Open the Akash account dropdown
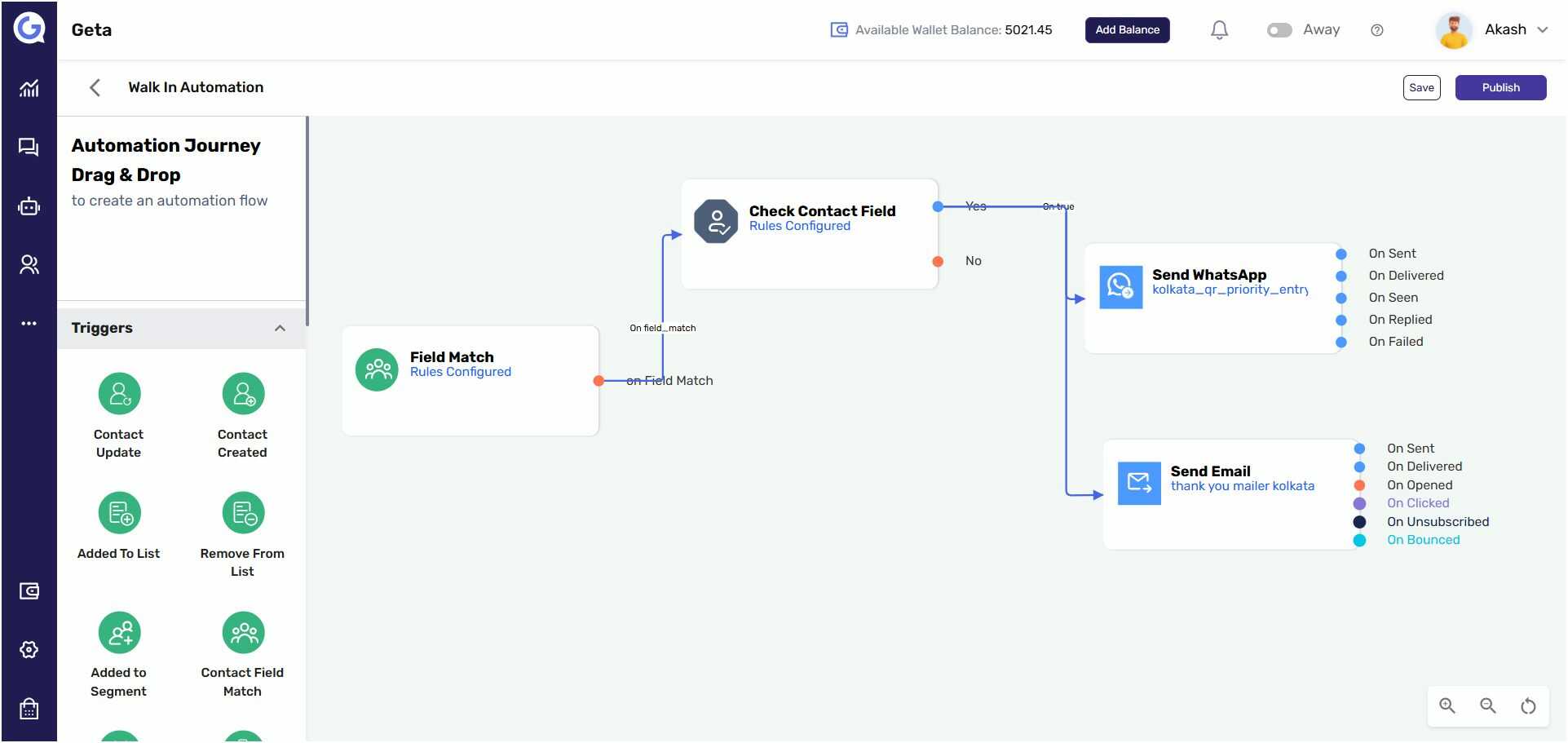 click(1543, 30)
